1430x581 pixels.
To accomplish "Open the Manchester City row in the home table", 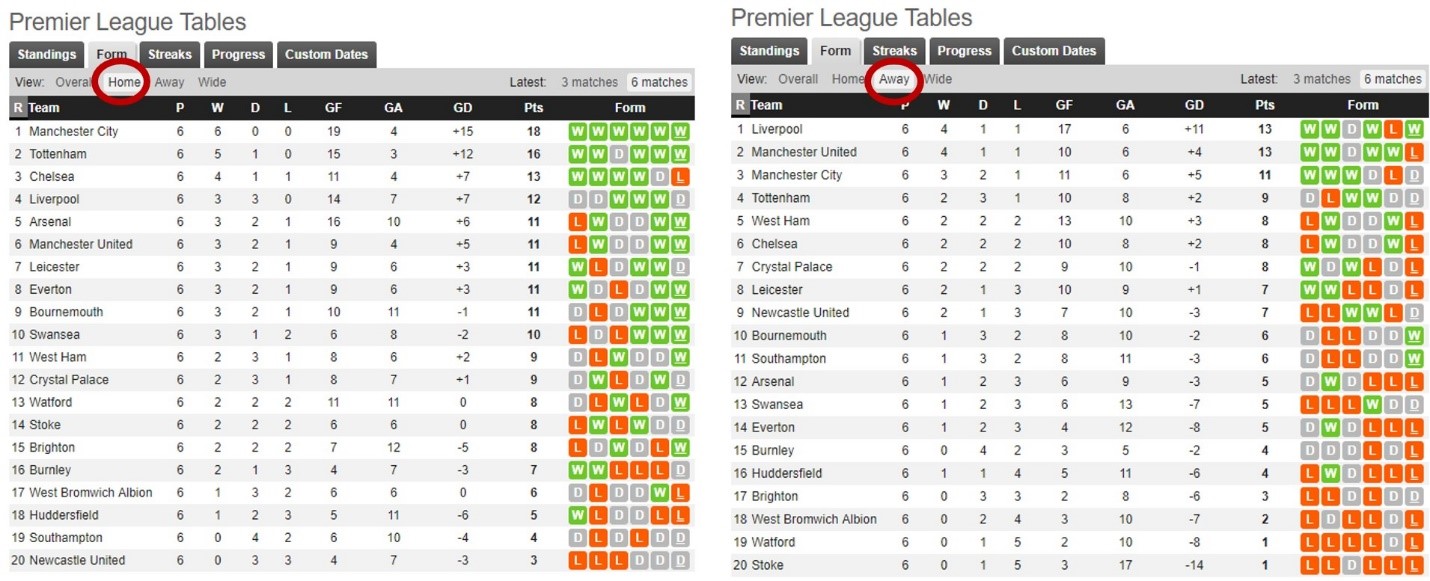I will pyautogui.click(x=352, y=131).
